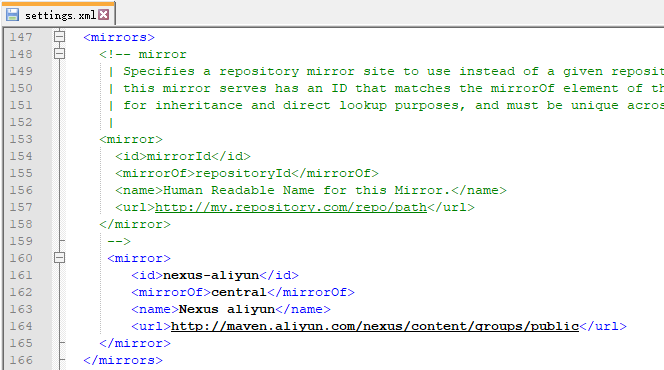The height and width of the screenshot is (370, 664).
Task: Click the comment end marker on line 159
Action: point(119,241)
